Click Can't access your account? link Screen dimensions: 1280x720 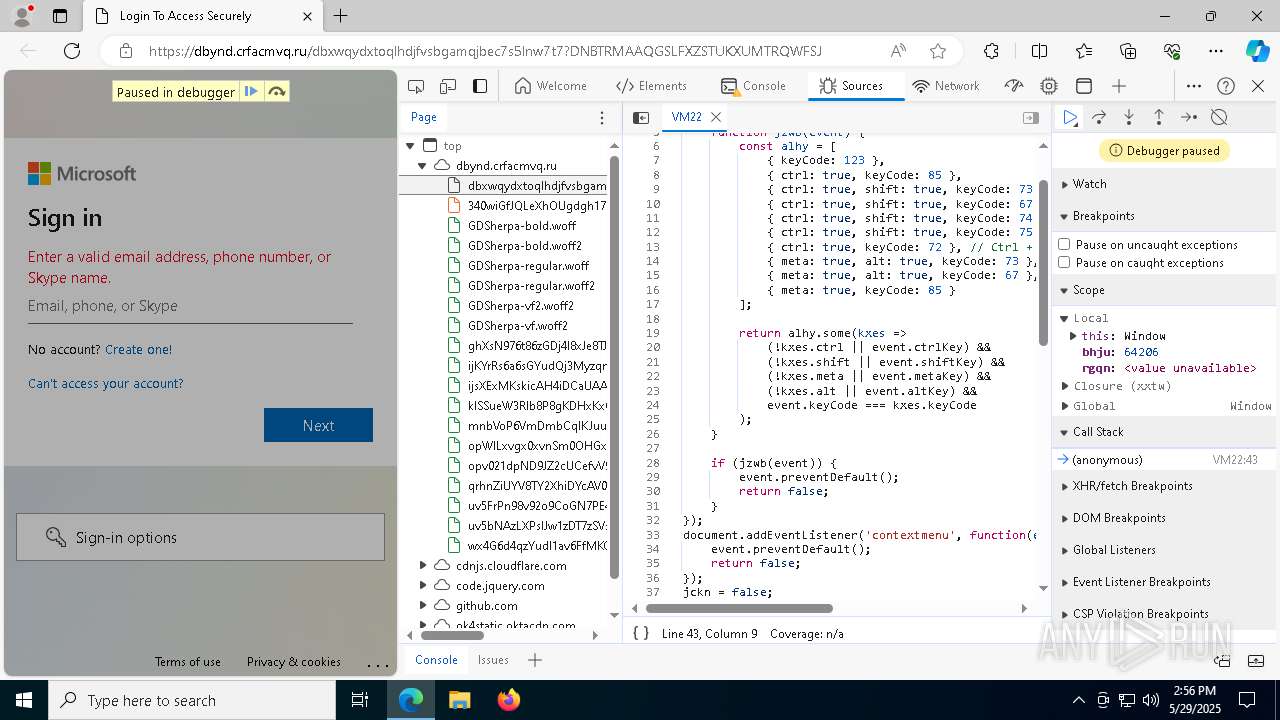[106, 383]
